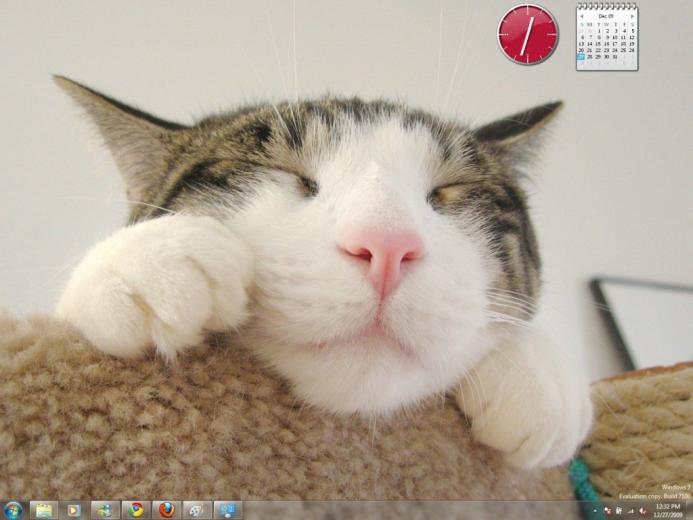Go to next month in calendar gadget
This screenshot has height=520, width=693.
click(x=632, y=16)
